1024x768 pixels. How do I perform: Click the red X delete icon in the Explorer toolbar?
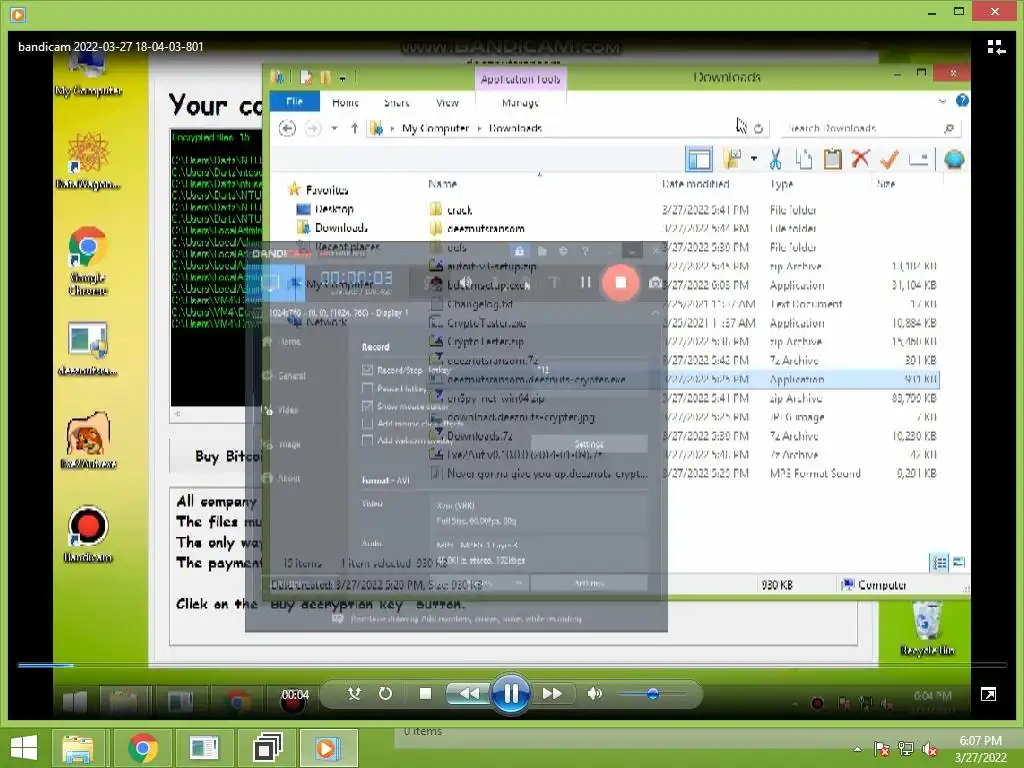click(861, 158)
